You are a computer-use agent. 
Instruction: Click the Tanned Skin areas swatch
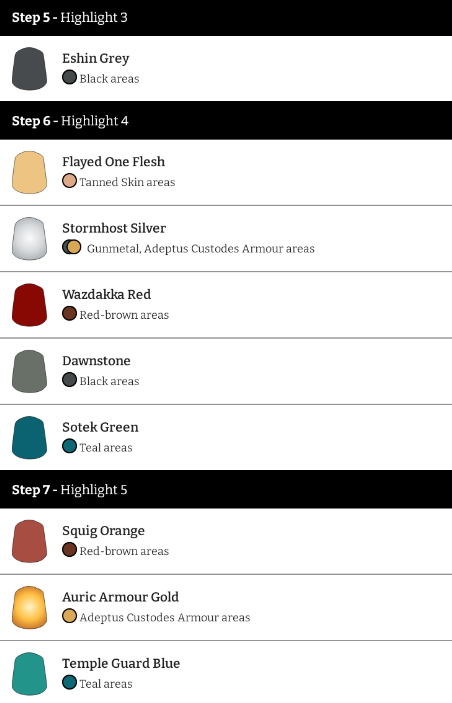[69, 181]
